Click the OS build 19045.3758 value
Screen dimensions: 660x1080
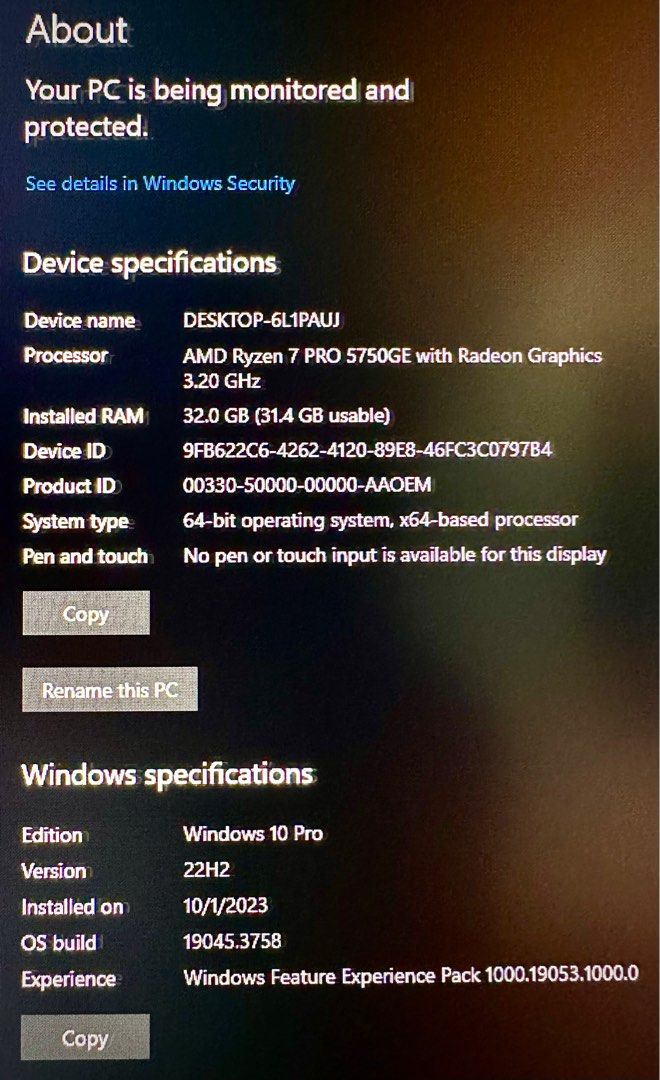[x=232, y=941]
